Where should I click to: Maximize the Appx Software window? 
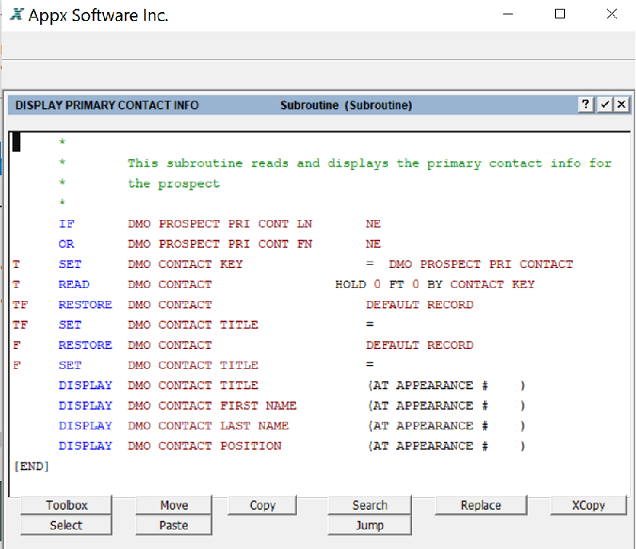(560, 14)
